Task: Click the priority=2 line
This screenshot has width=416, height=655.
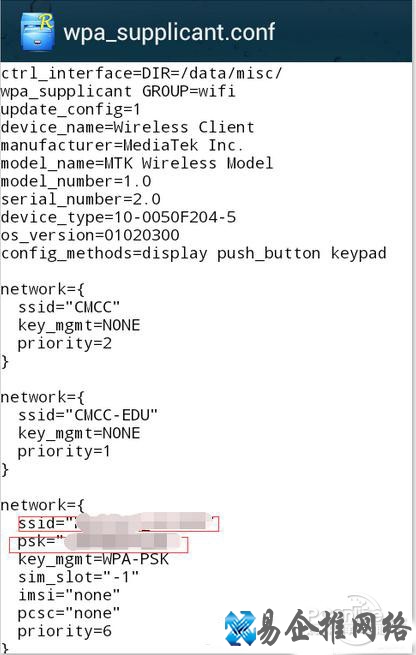Action: tap(65, 343)
